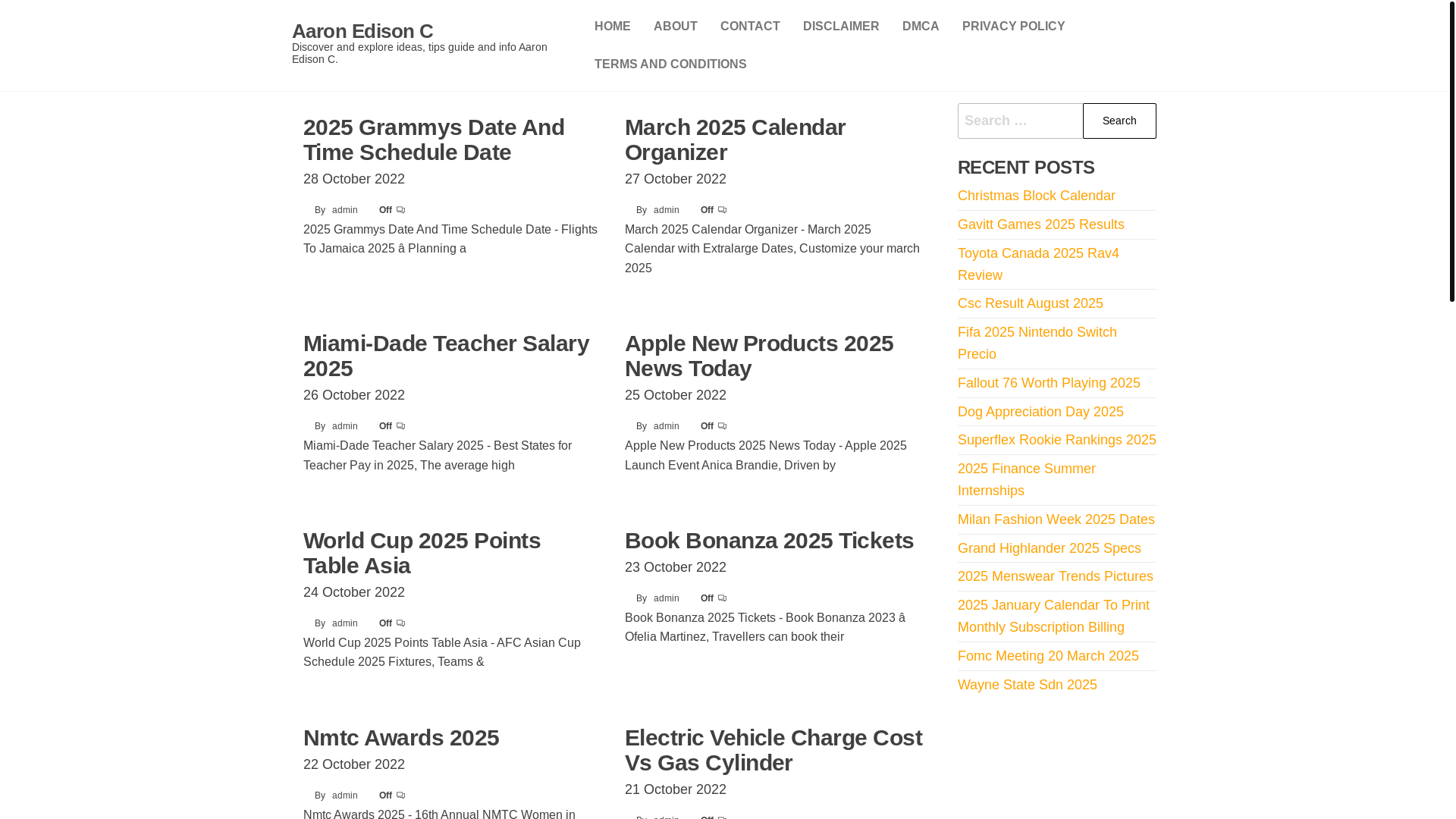The width and height of the screenshot is (1456, 819).
Task: Open the DMCA page
Action: pos(921,27)
